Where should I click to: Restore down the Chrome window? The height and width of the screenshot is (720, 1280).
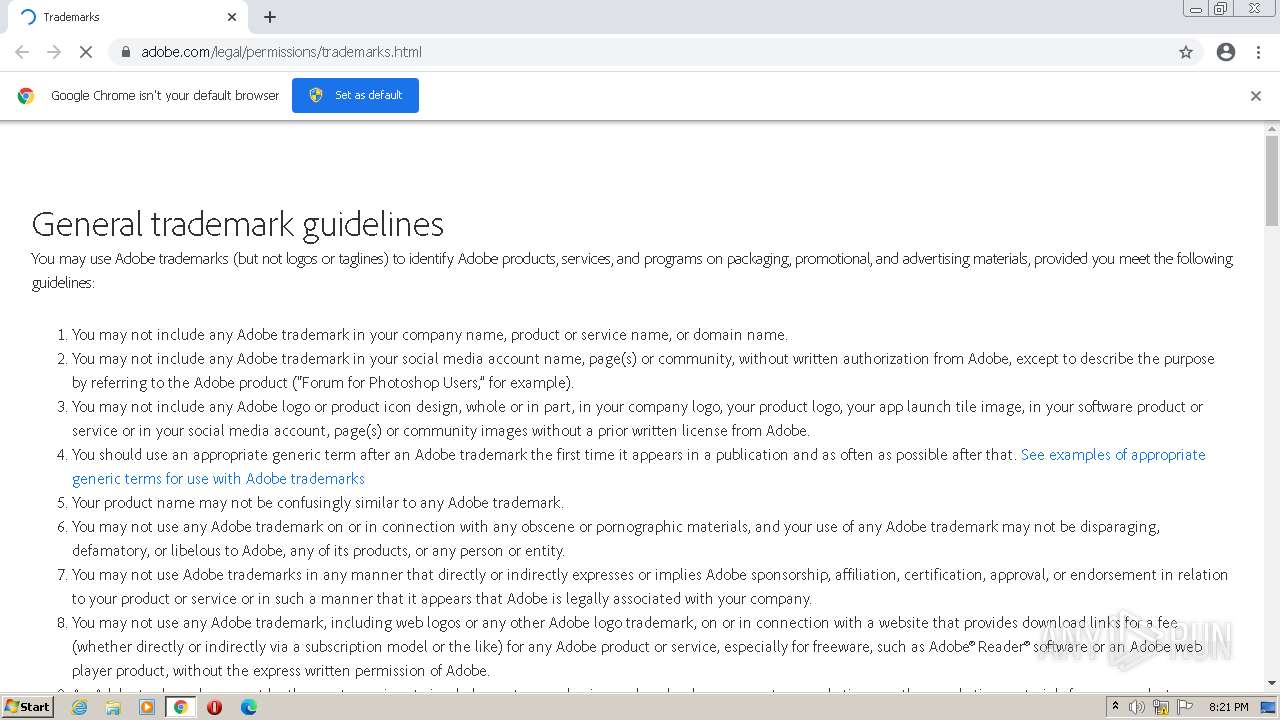coord(1220,9)
